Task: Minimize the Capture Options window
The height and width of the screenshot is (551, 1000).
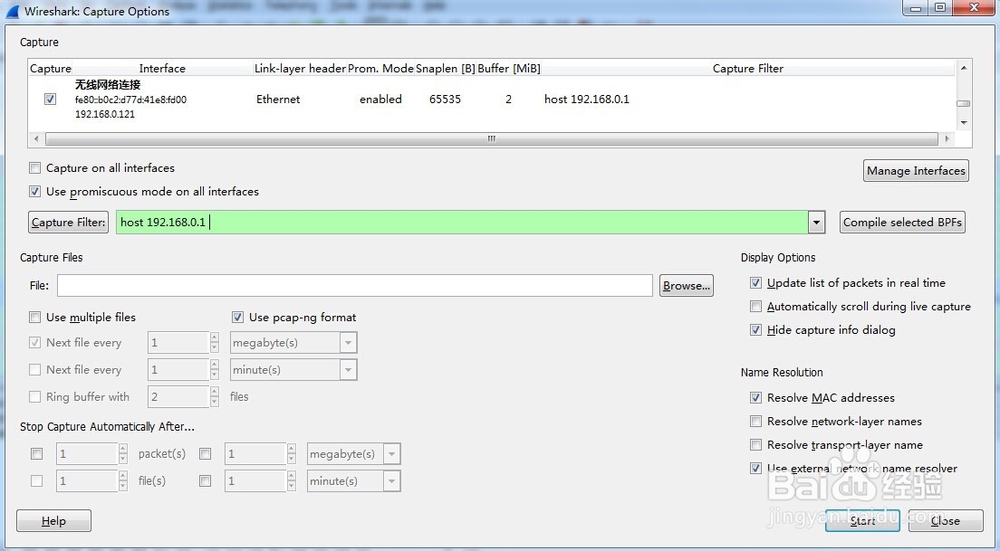Action: 916,8
